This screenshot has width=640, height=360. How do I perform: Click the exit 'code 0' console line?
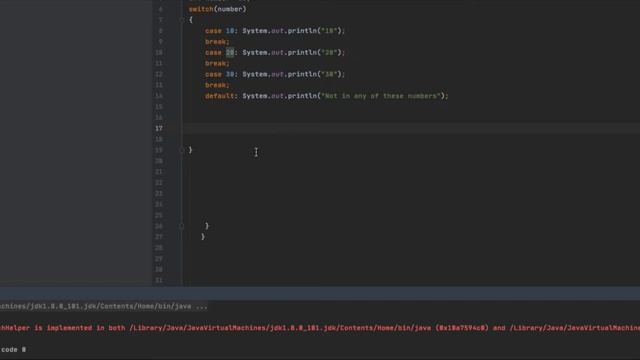(x=13, y=349)
